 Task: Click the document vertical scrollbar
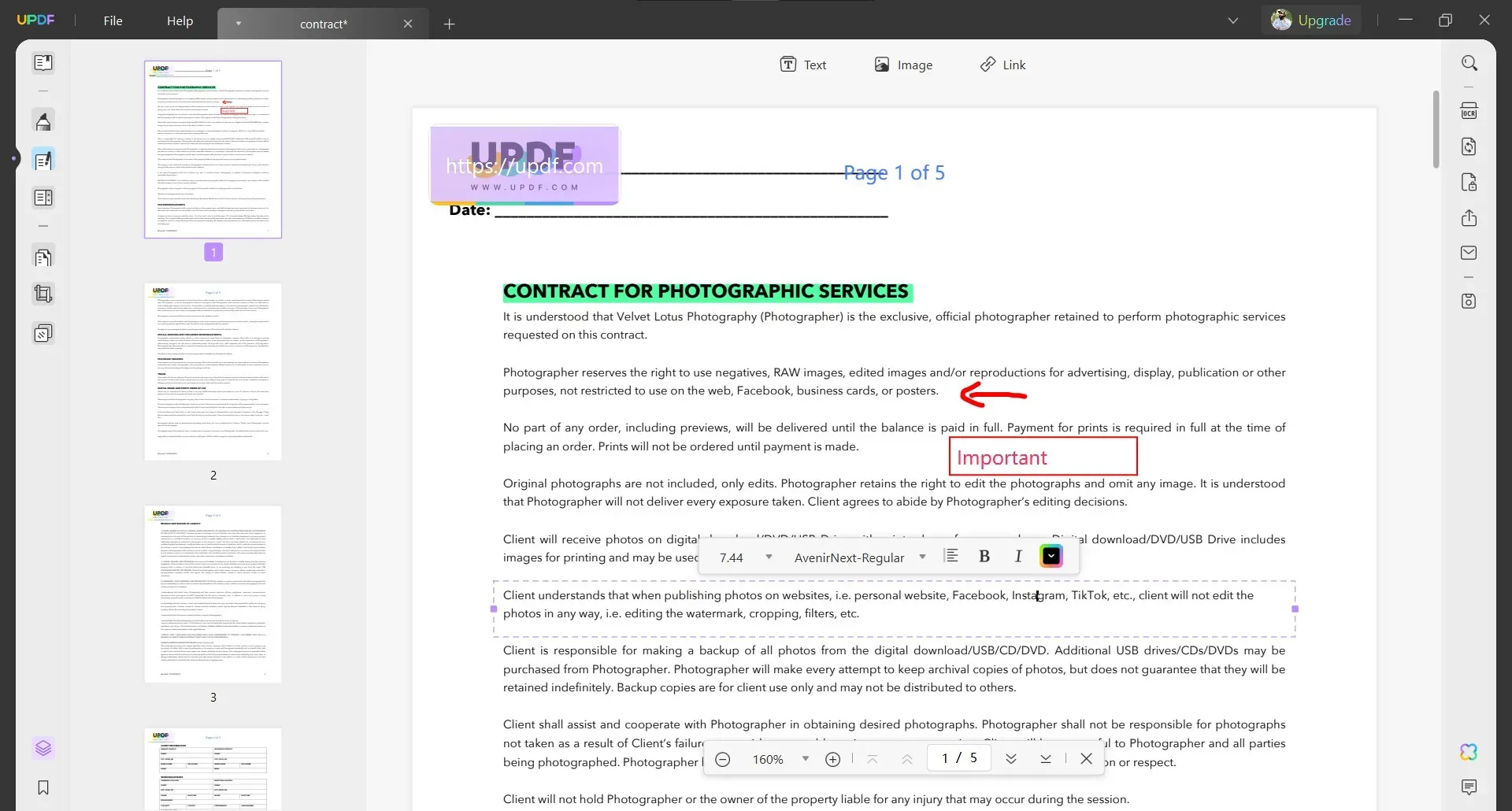1436,130
